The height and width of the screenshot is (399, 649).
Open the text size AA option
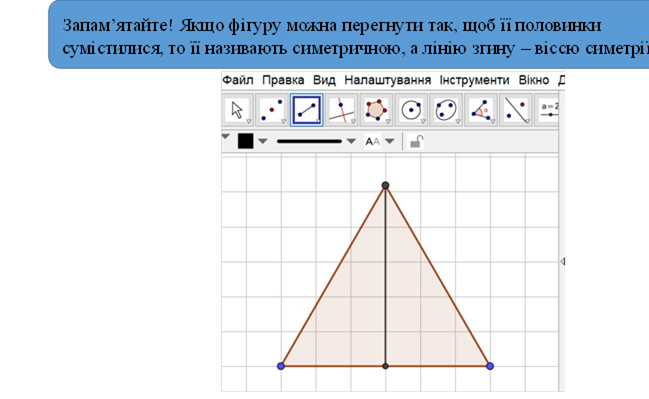(x=372, y=142)
